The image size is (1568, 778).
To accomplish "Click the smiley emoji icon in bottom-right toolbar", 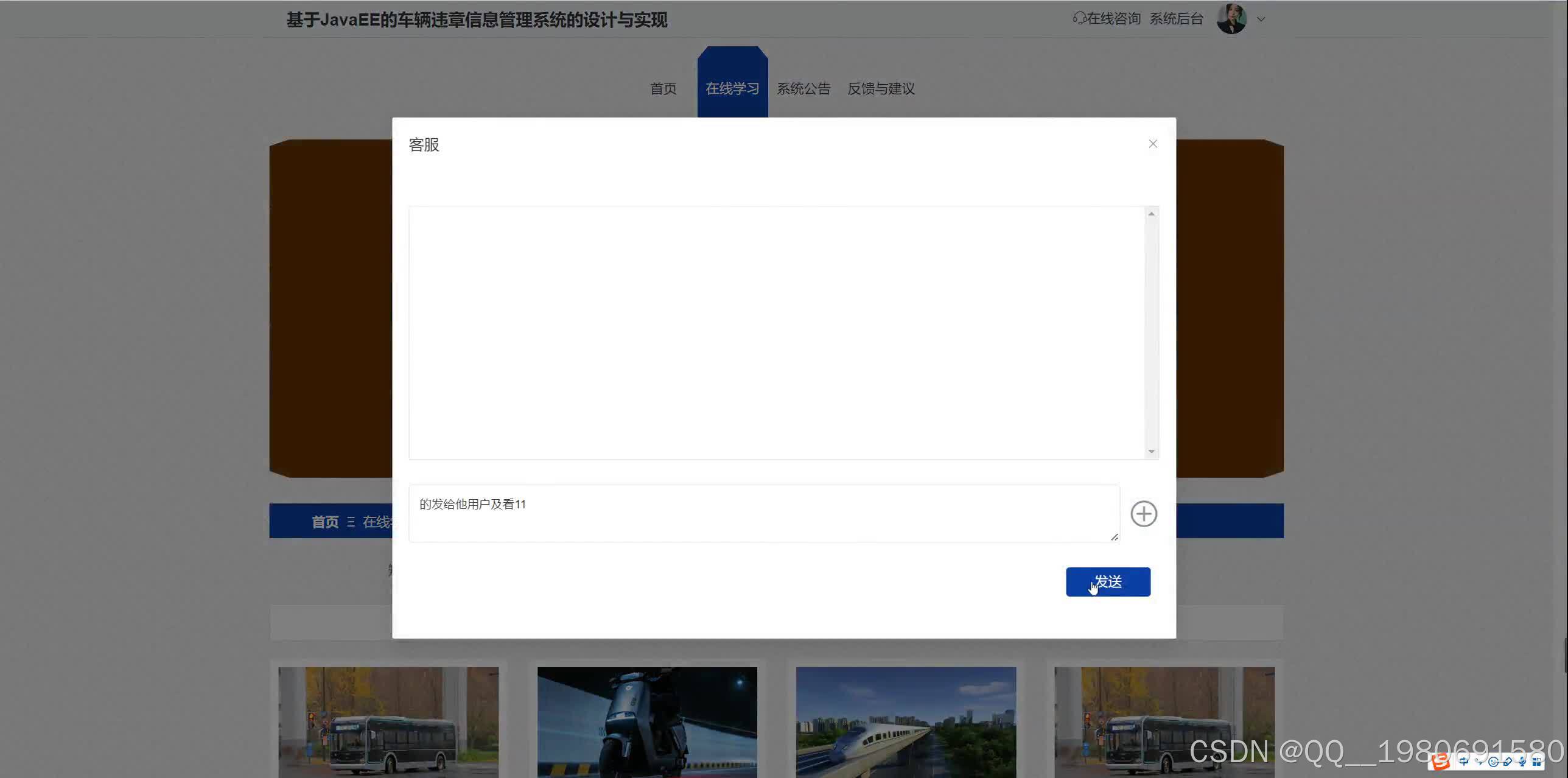I will coord(1494,763).
